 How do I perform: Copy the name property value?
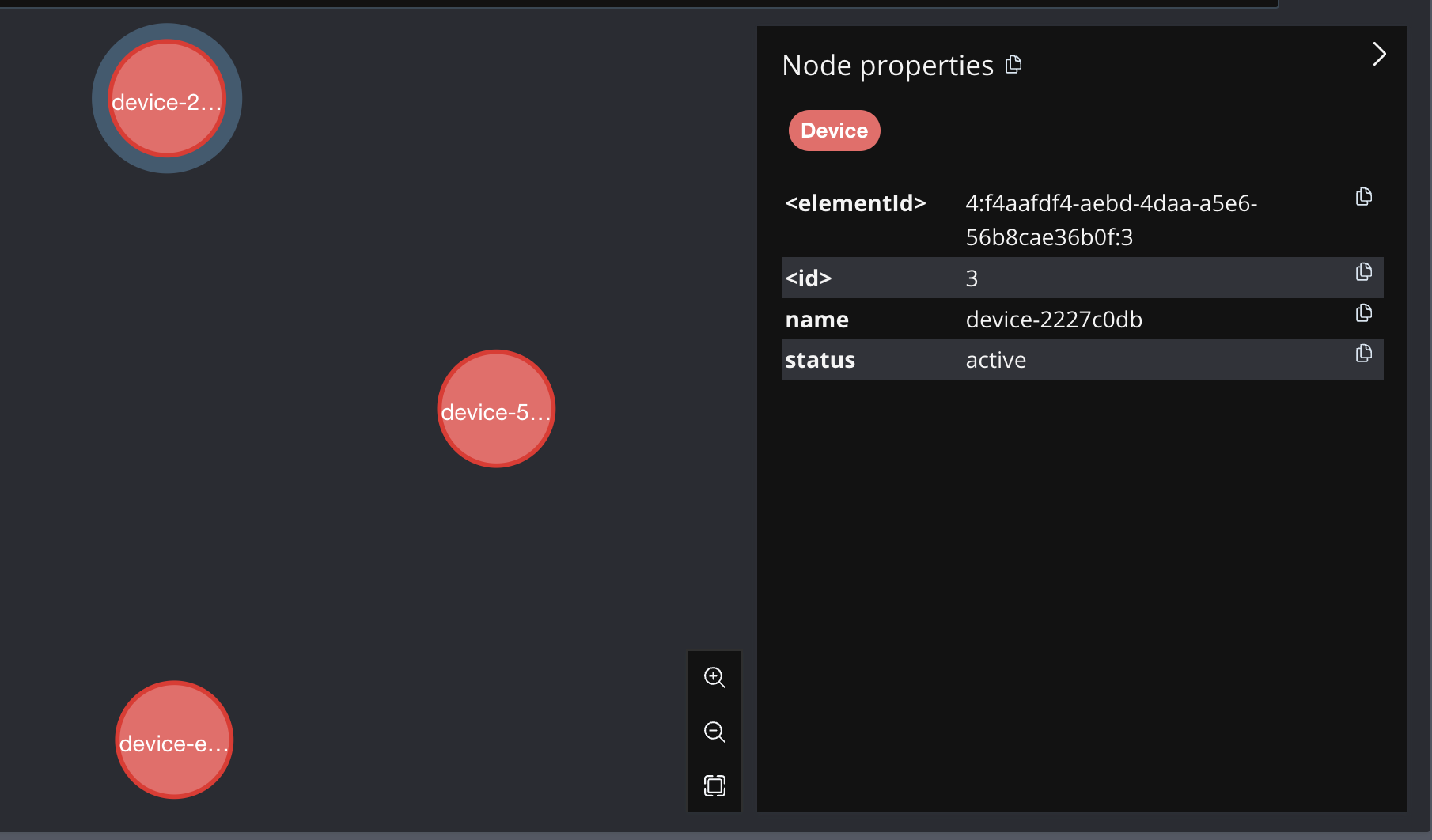(x=1363, y=312)
